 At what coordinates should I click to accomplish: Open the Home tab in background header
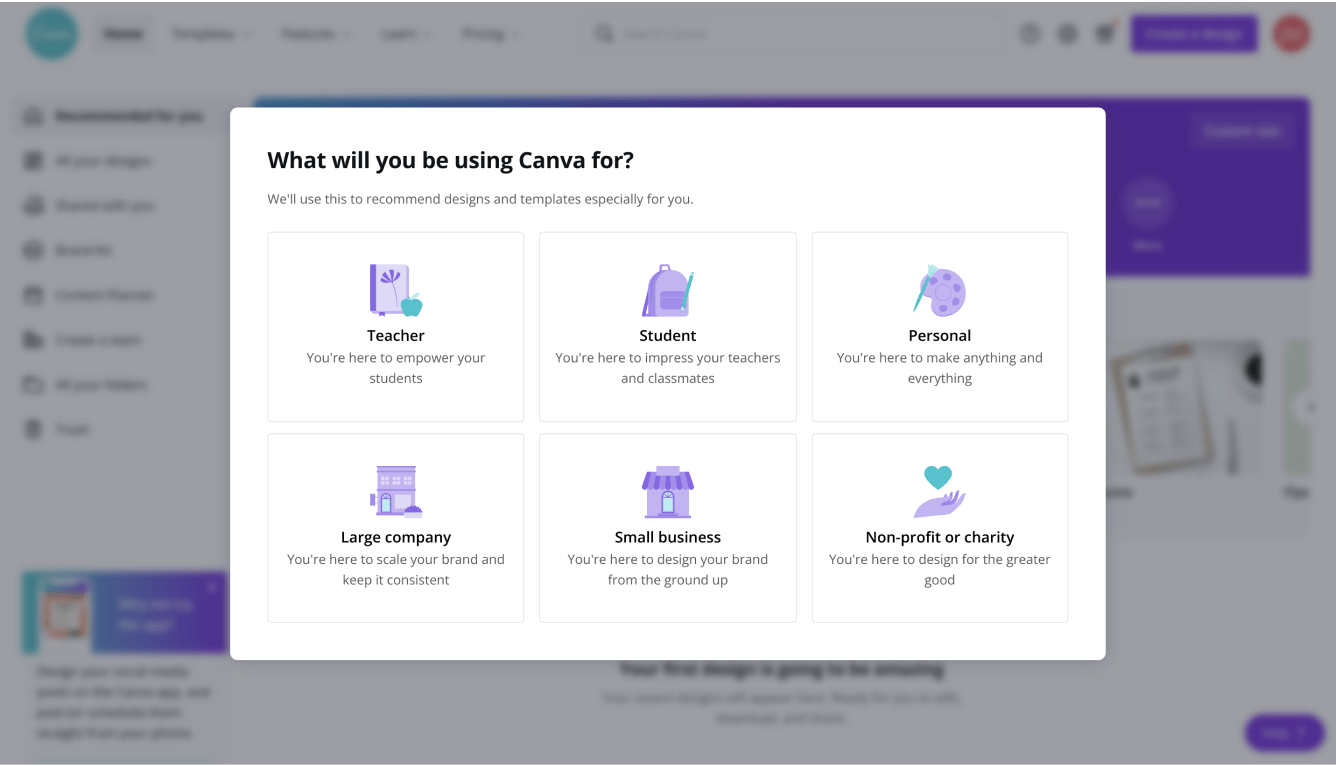pos(123,34)
